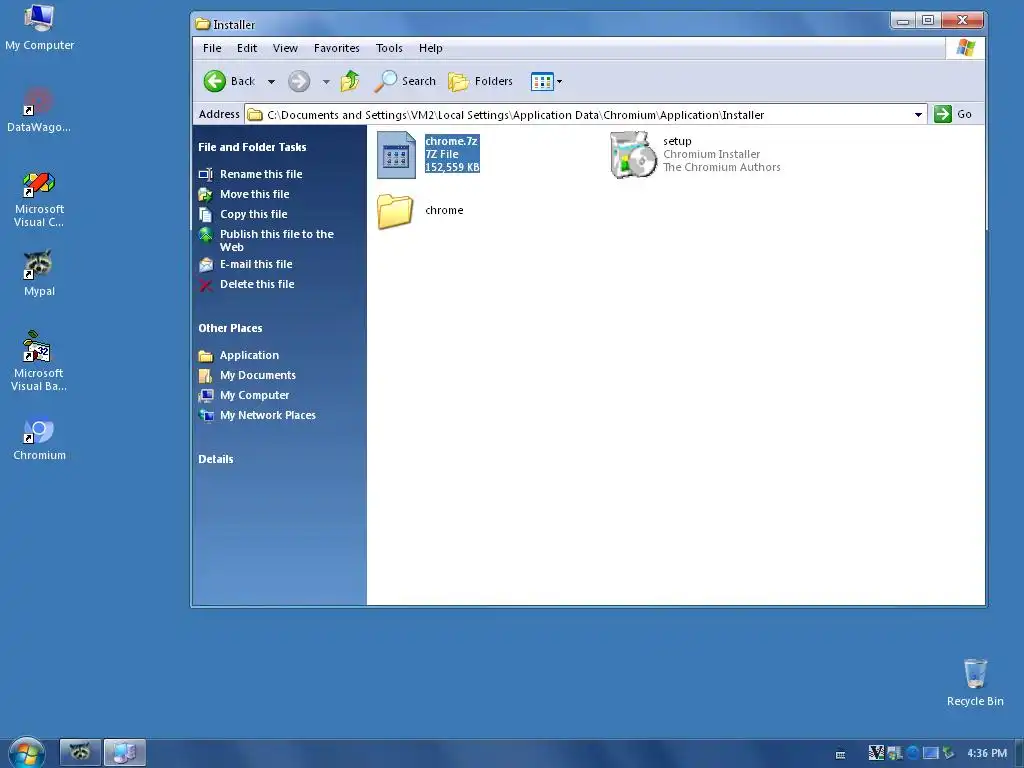Image resolution: width=1024 pixels, height=768 pixels.
Task: Click the Copy this file link
Action: (253, 215)
